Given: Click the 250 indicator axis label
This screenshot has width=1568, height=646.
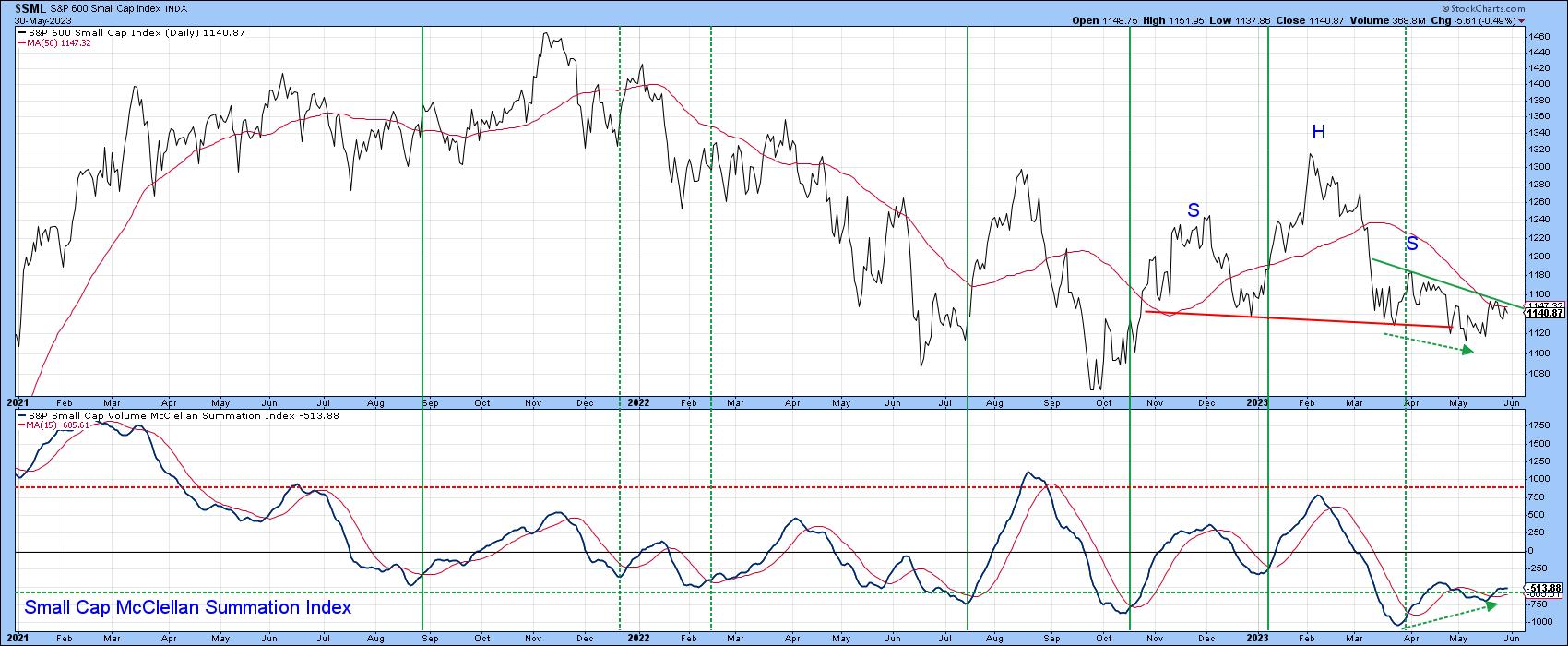Looking at the screenshot, I should pyautogui.click(x=1538, y=532).
